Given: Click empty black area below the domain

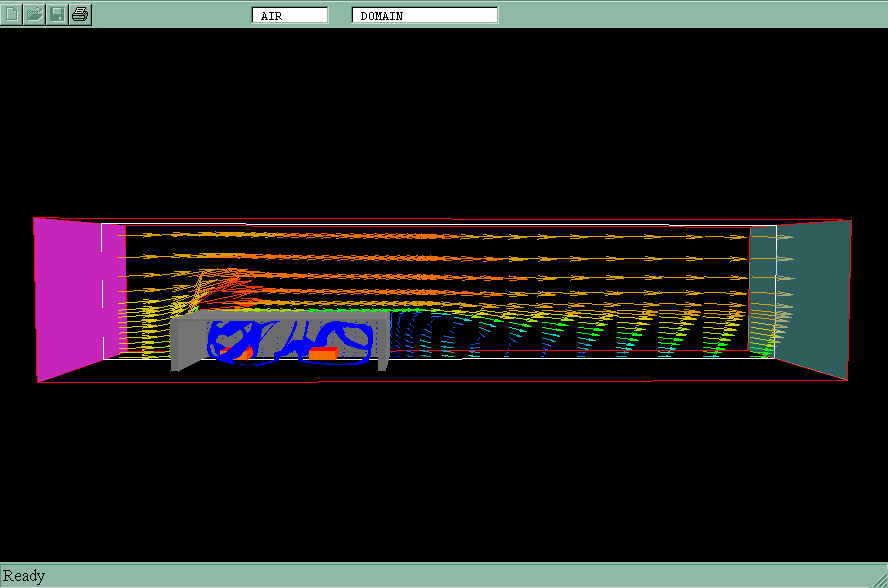Looking at the screenshot, I should point(444,470).
